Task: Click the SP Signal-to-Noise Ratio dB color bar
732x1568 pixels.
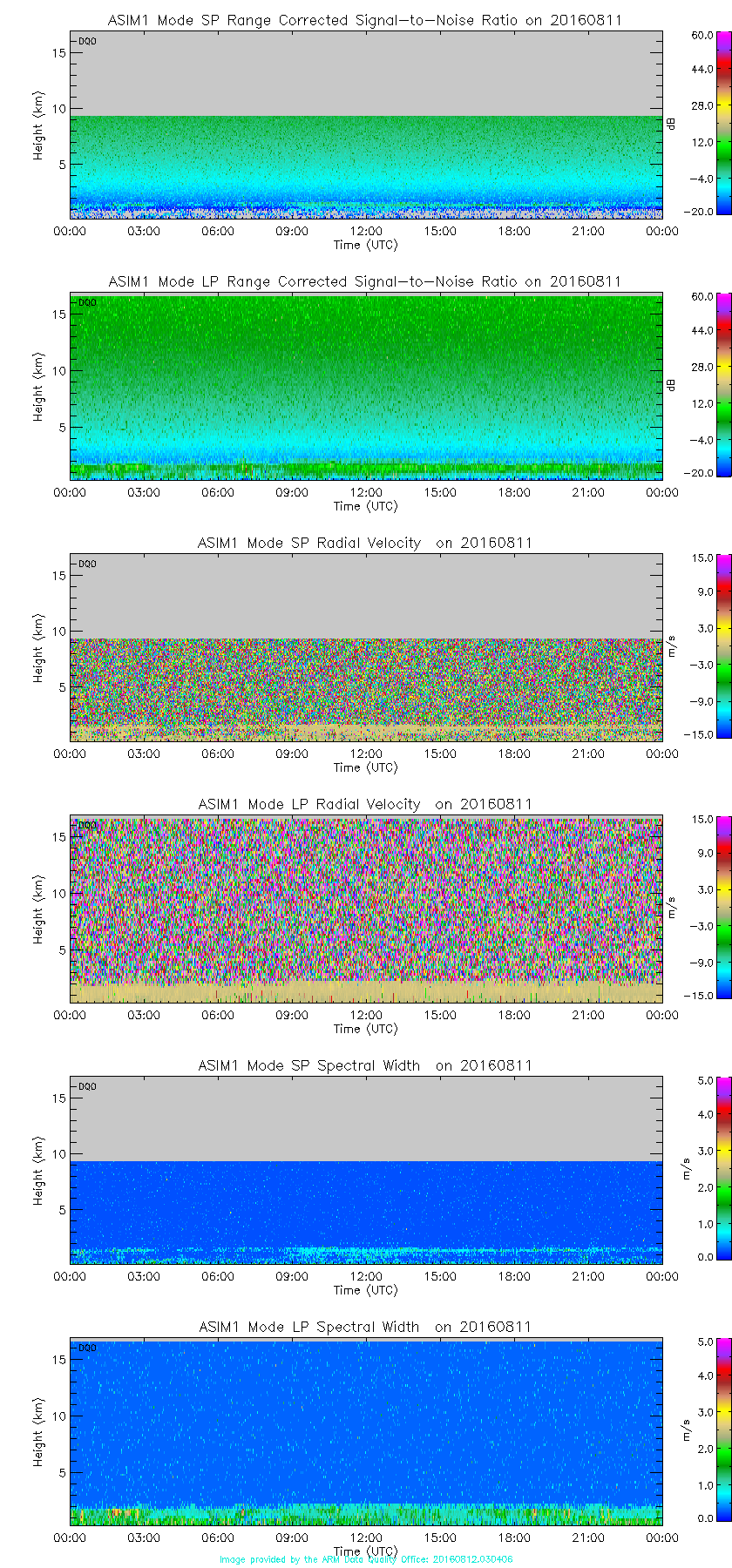Action: [701, 123]
